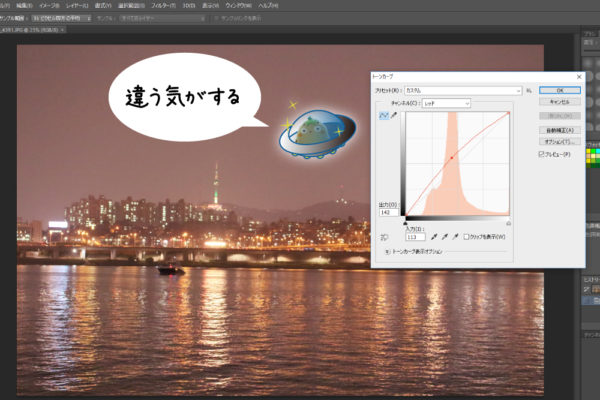This screenshot has height=400, width=600.
Task: Click the on-image adjustment hand icon
Action: 384,237
